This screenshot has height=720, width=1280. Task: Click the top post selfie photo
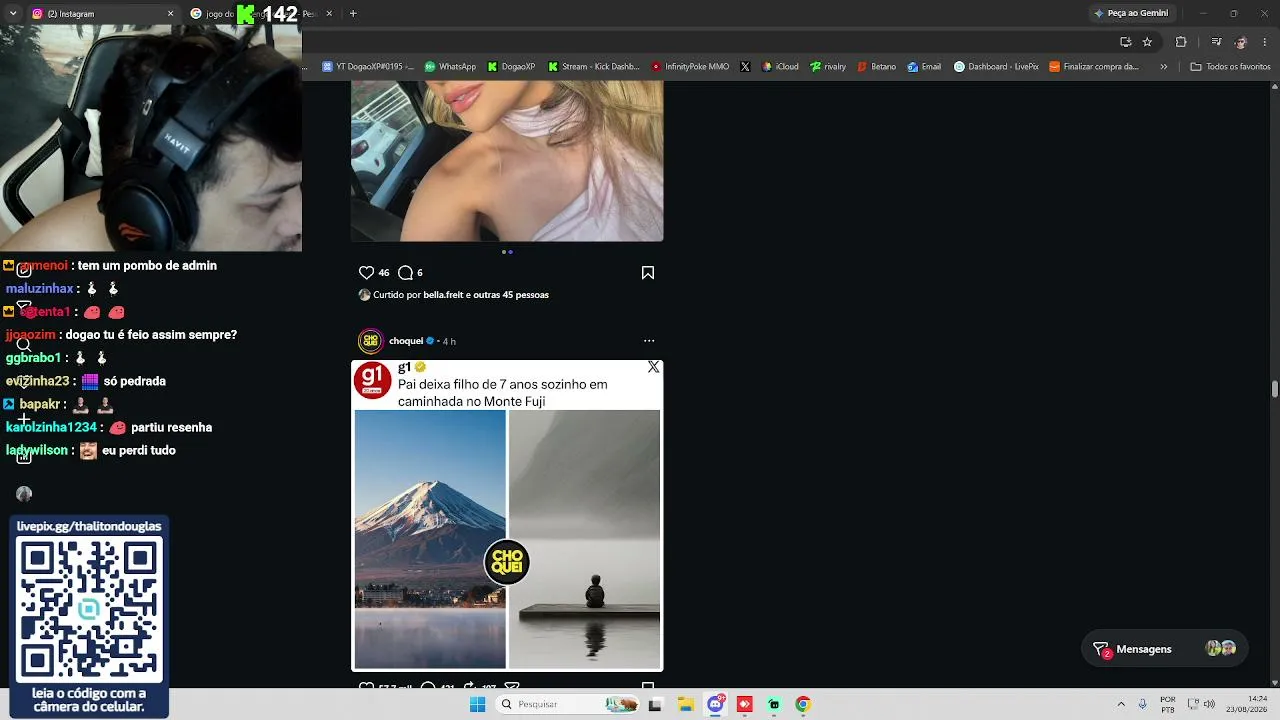click(507, 161)
